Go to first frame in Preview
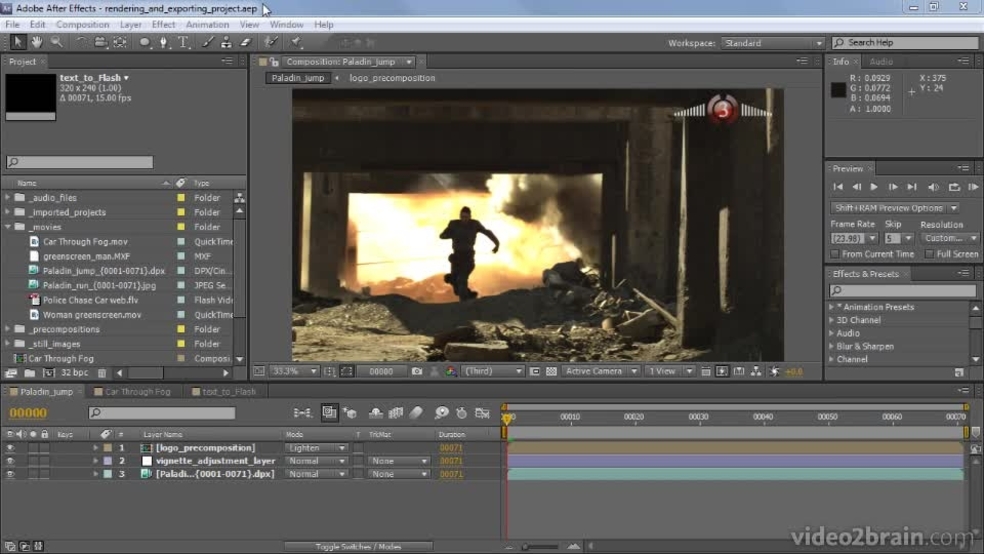984x554 pixels. [x=838, y=187]
